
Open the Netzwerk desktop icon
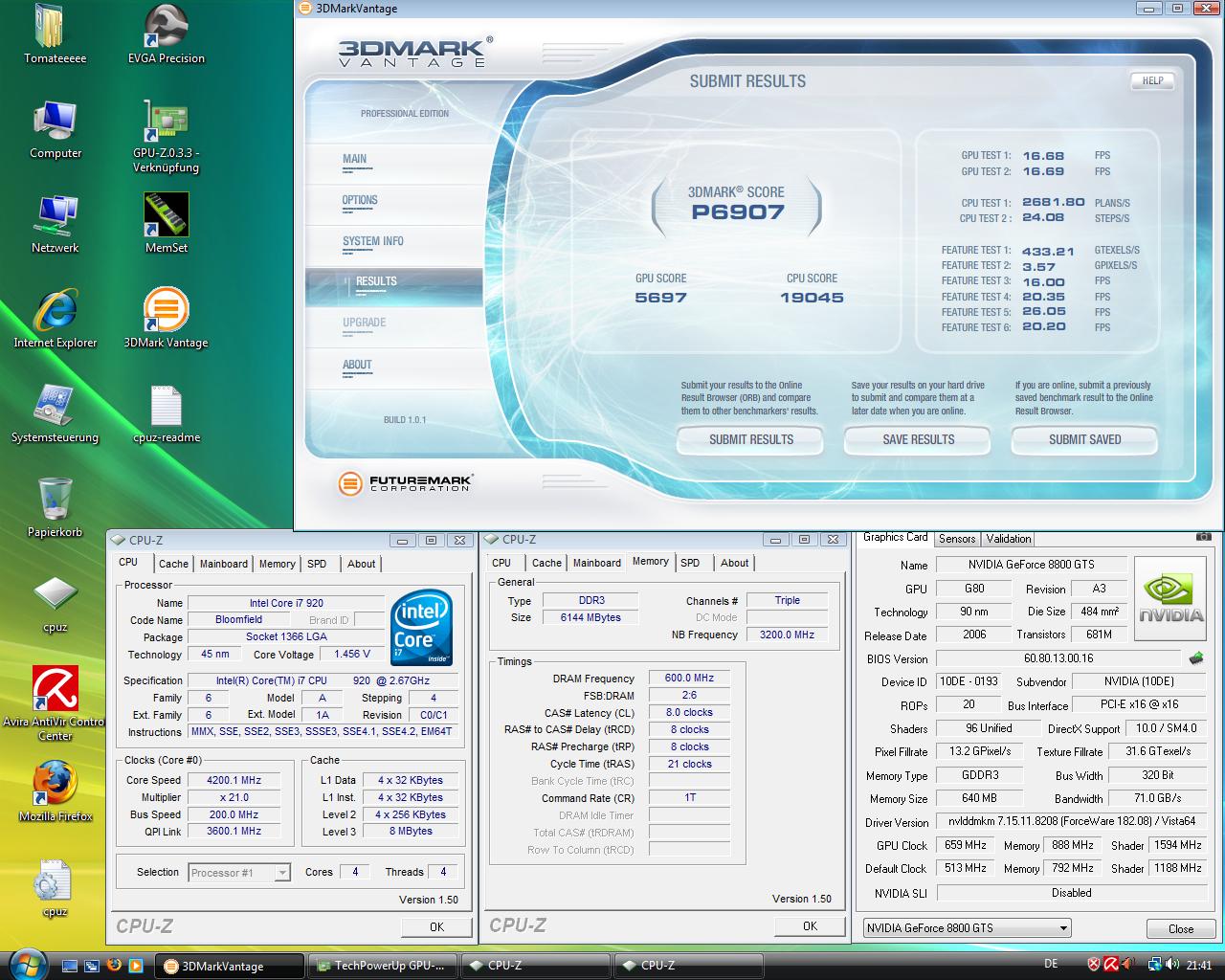(55, 224)
